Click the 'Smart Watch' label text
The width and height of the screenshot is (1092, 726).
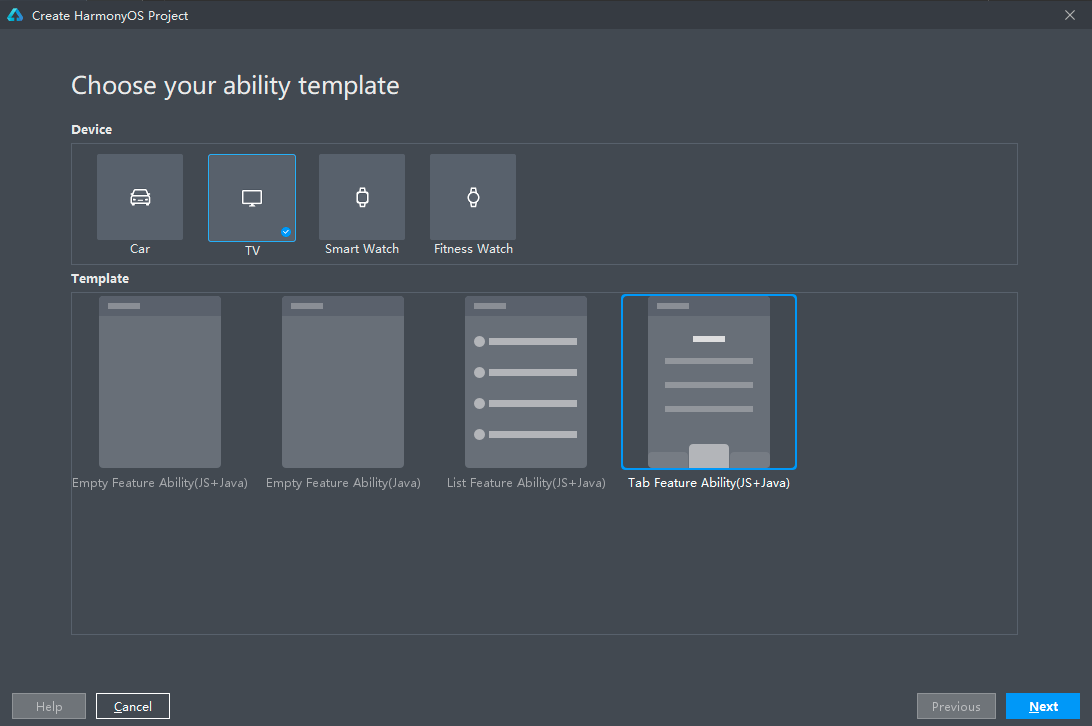(362, 249)
